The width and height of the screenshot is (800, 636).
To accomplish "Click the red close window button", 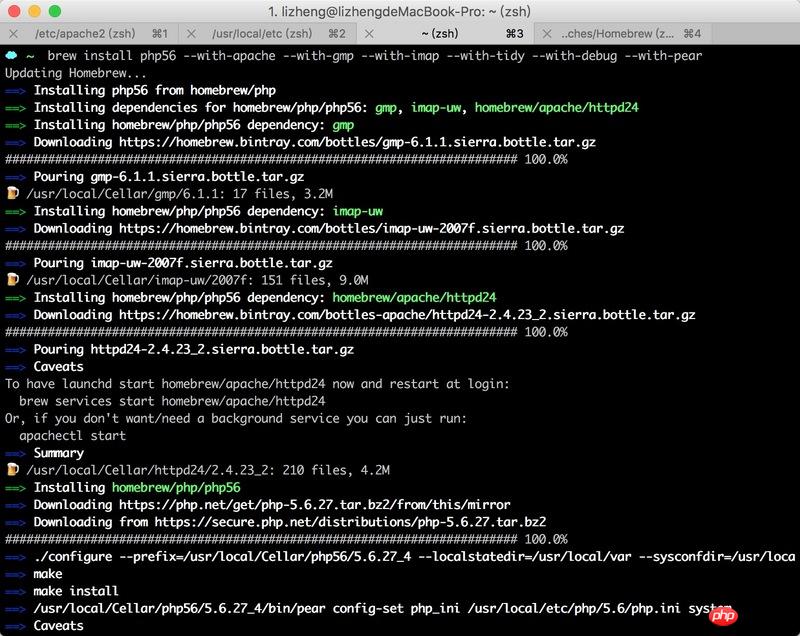I will [14, 11].
